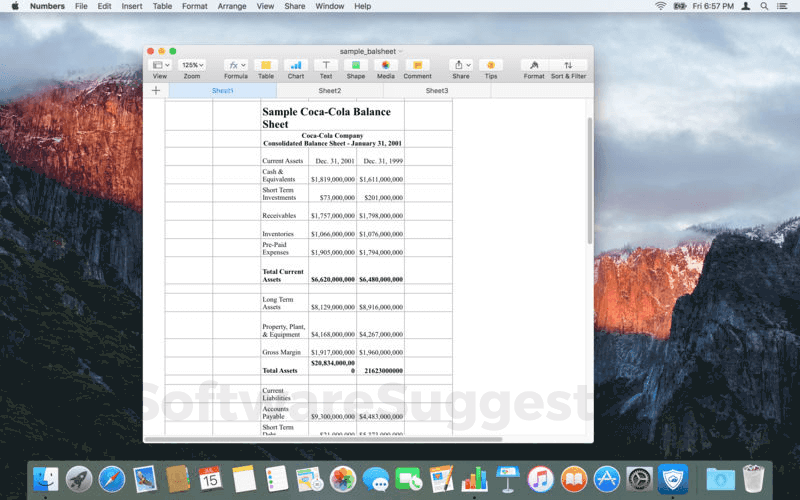Viewport: 800px width, 500px height.
Task: Expand the 125% Zoom dropdown
Action: pos(192,65)
